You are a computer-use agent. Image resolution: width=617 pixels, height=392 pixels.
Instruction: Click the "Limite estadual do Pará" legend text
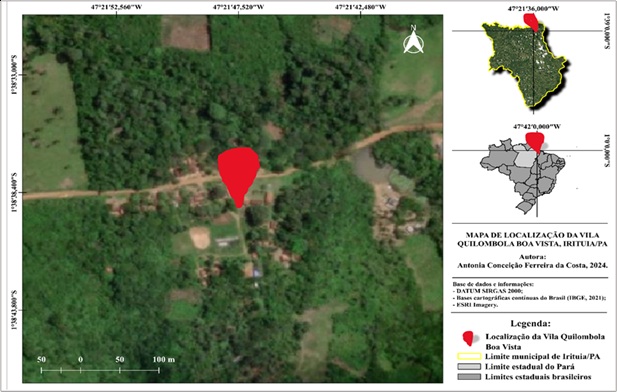tap(529, 366)
